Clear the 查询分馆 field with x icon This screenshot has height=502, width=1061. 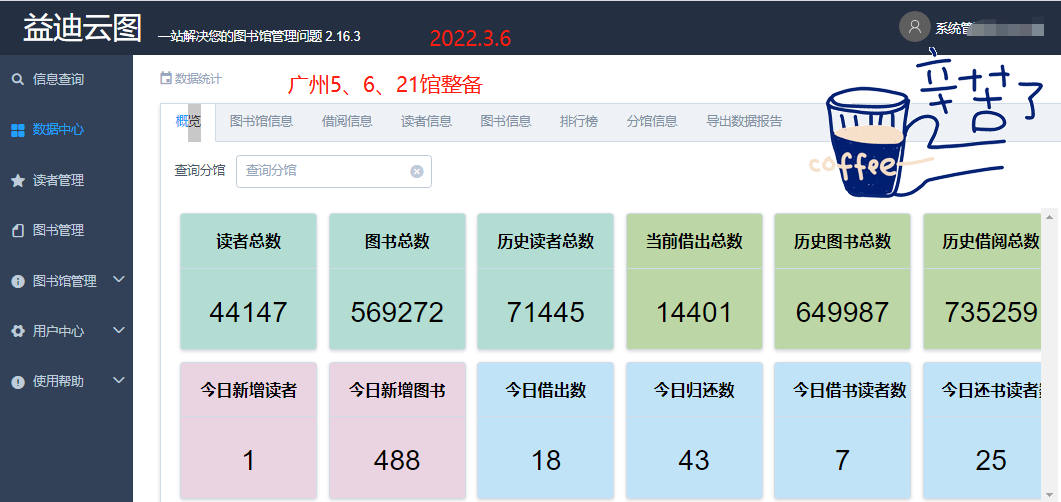417,171
